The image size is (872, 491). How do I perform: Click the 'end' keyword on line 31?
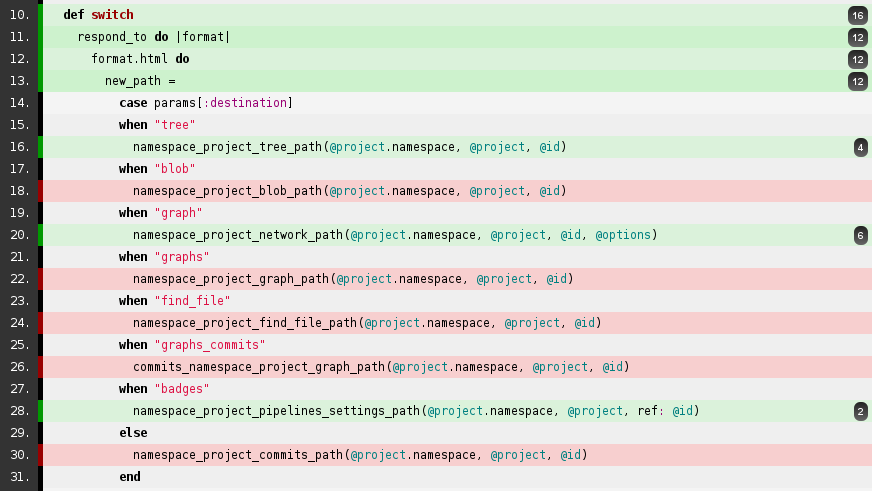tap(130, 477)
